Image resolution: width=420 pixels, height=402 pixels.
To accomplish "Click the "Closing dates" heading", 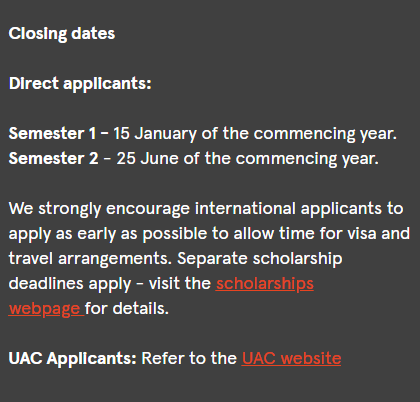I will 62,34.
